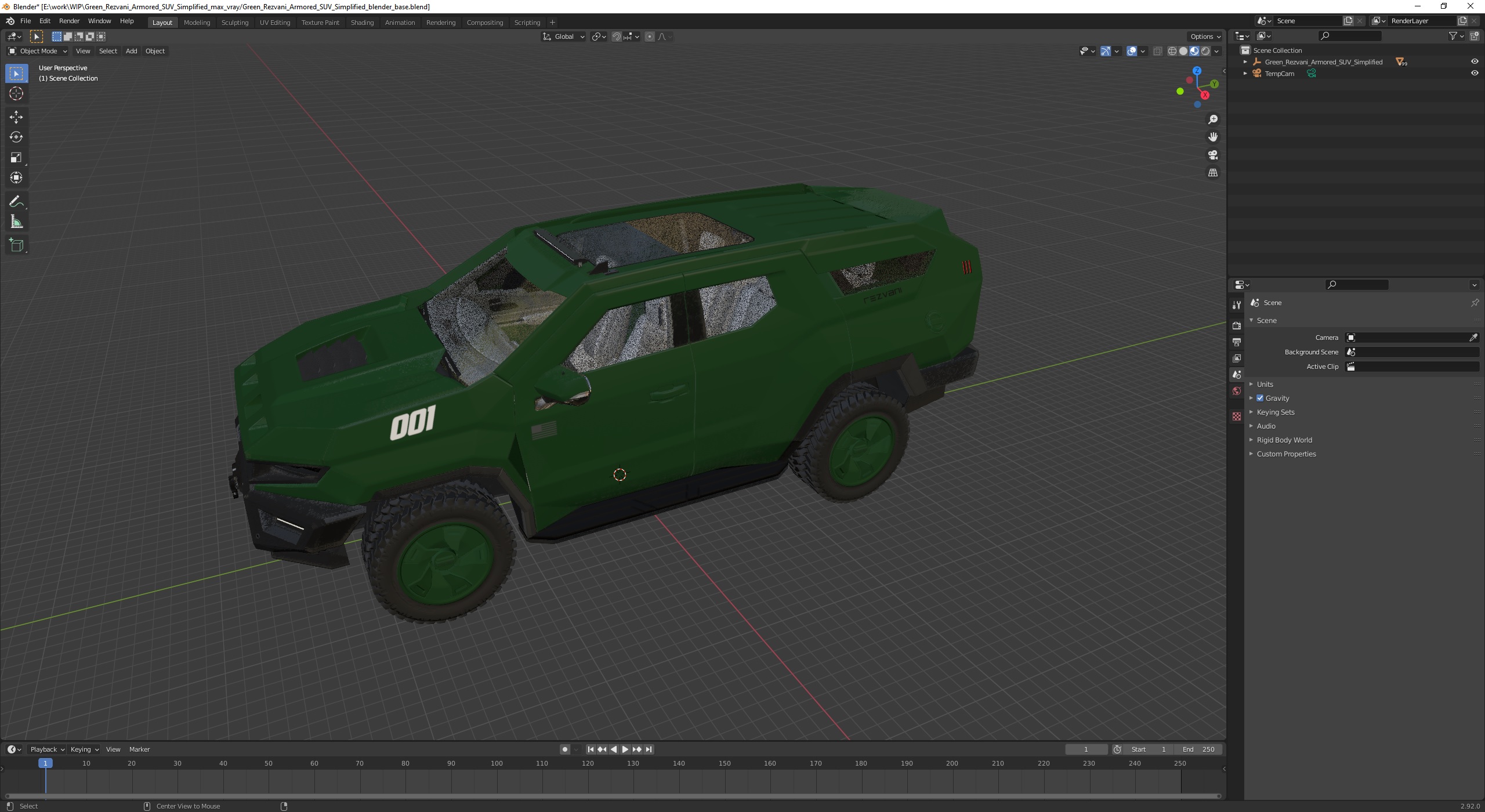Open the Render properties tab
The image size is (1485, 812).
(1236, 326)
